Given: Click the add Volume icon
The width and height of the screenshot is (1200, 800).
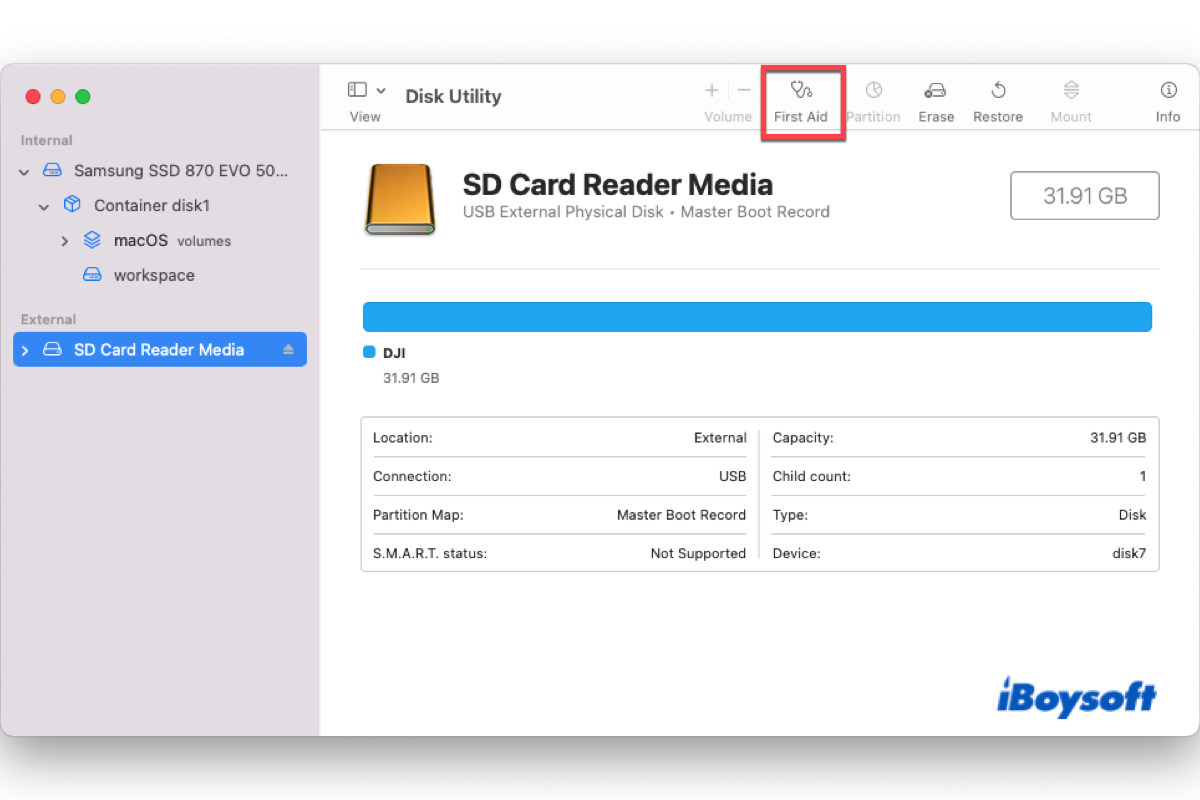Looking at the screenshot, I should click(712, 90).
